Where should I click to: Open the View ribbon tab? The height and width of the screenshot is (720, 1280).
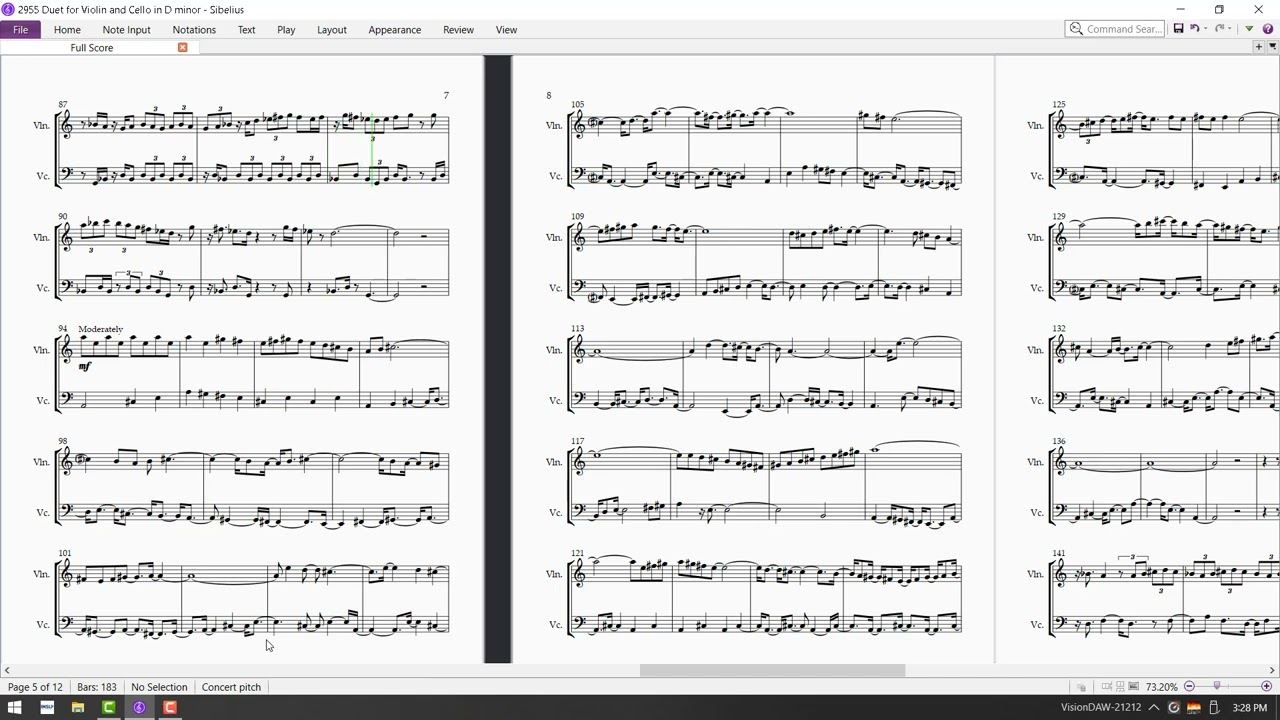tap(506, 30)
